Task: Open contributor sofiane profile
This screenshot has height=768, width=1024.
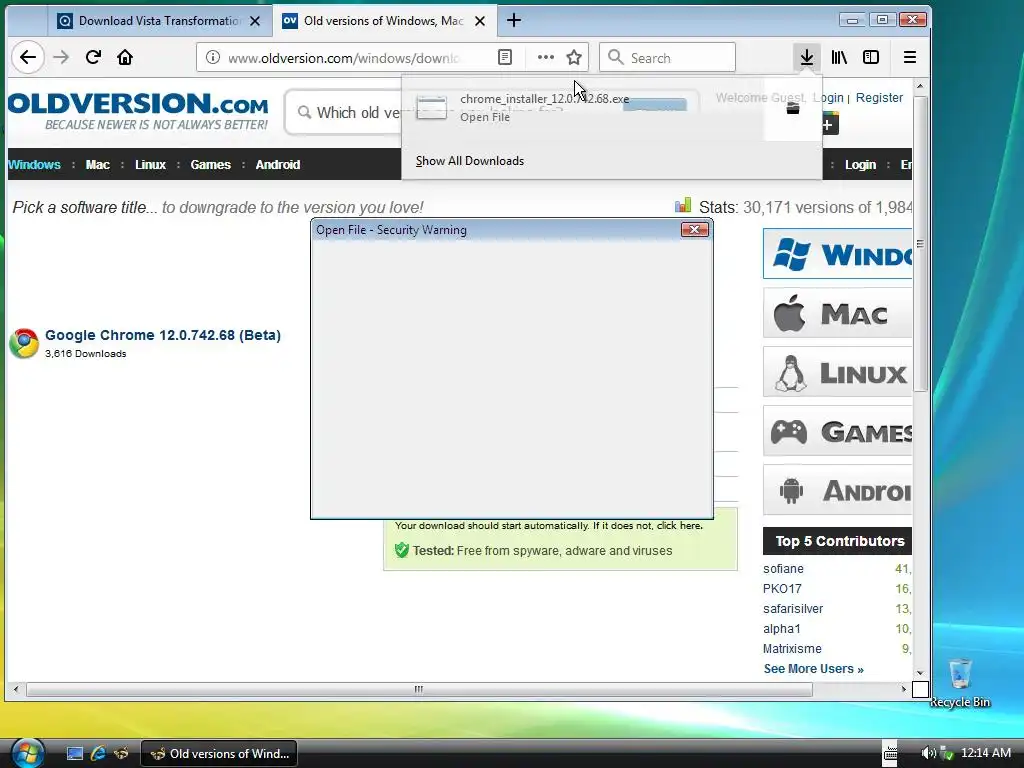Action: point(783,569)
